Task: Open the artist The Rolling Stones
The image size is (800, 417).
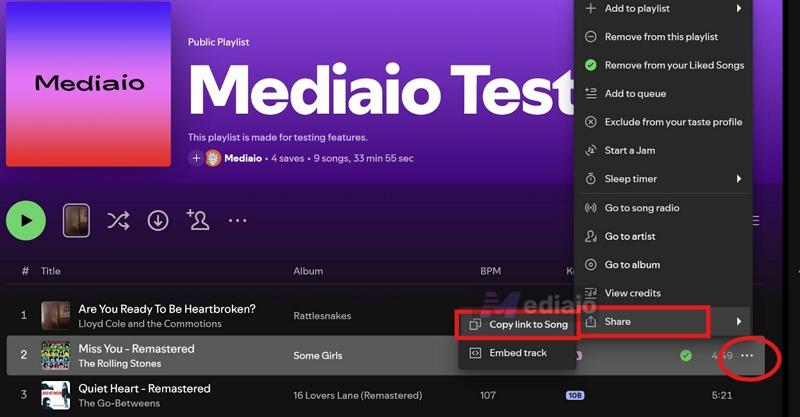Action: (120, 363)
